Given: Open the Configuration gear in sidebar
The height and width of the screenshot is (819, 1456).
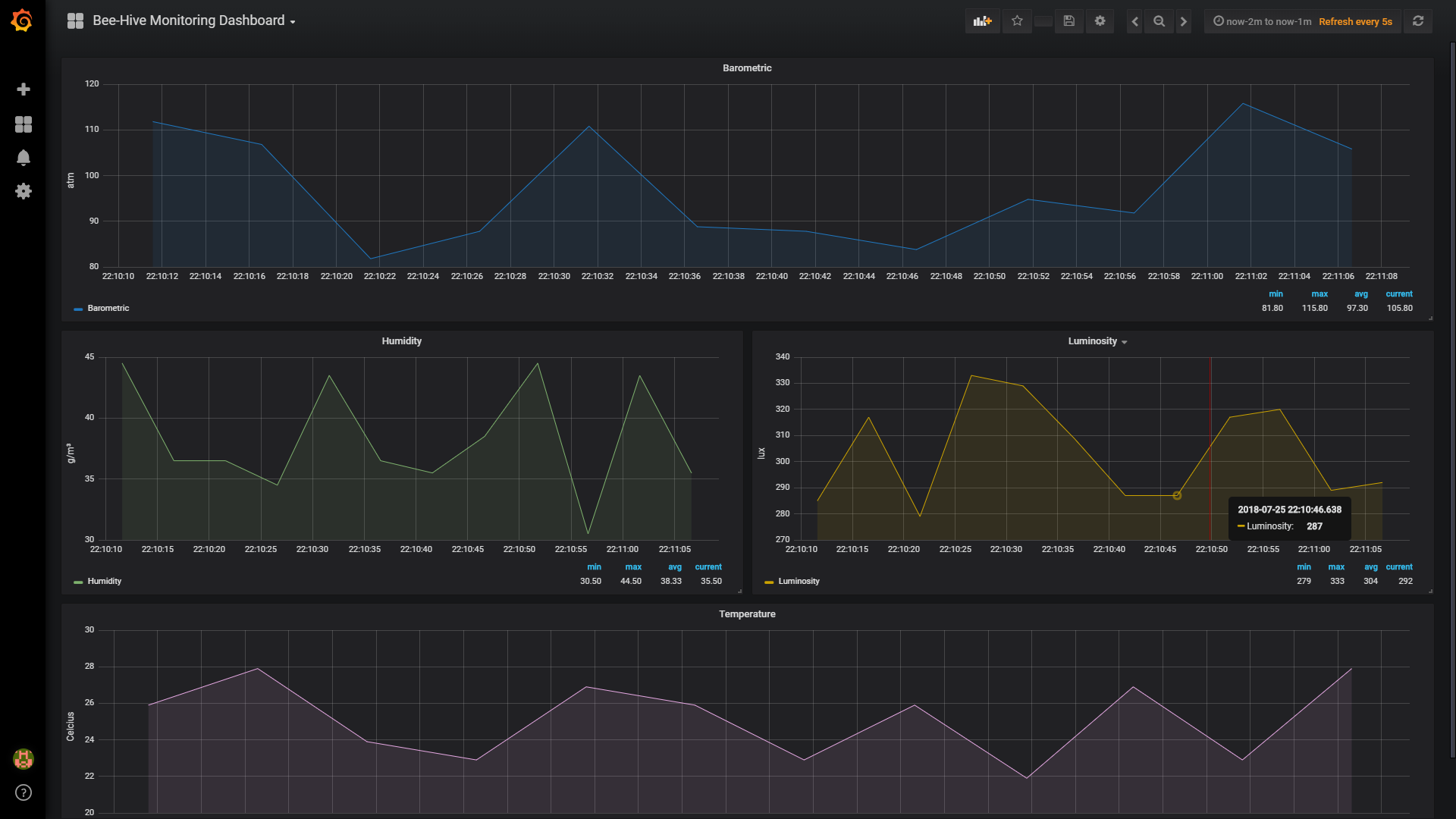Looking at the screenshot, I should pos(24,191).
